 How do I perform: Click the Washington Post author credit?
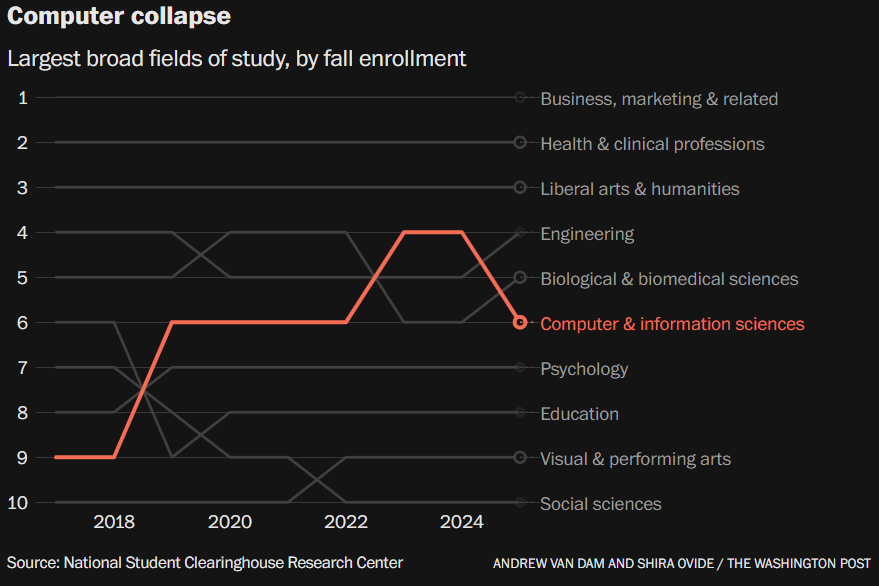tap(682, 564)
